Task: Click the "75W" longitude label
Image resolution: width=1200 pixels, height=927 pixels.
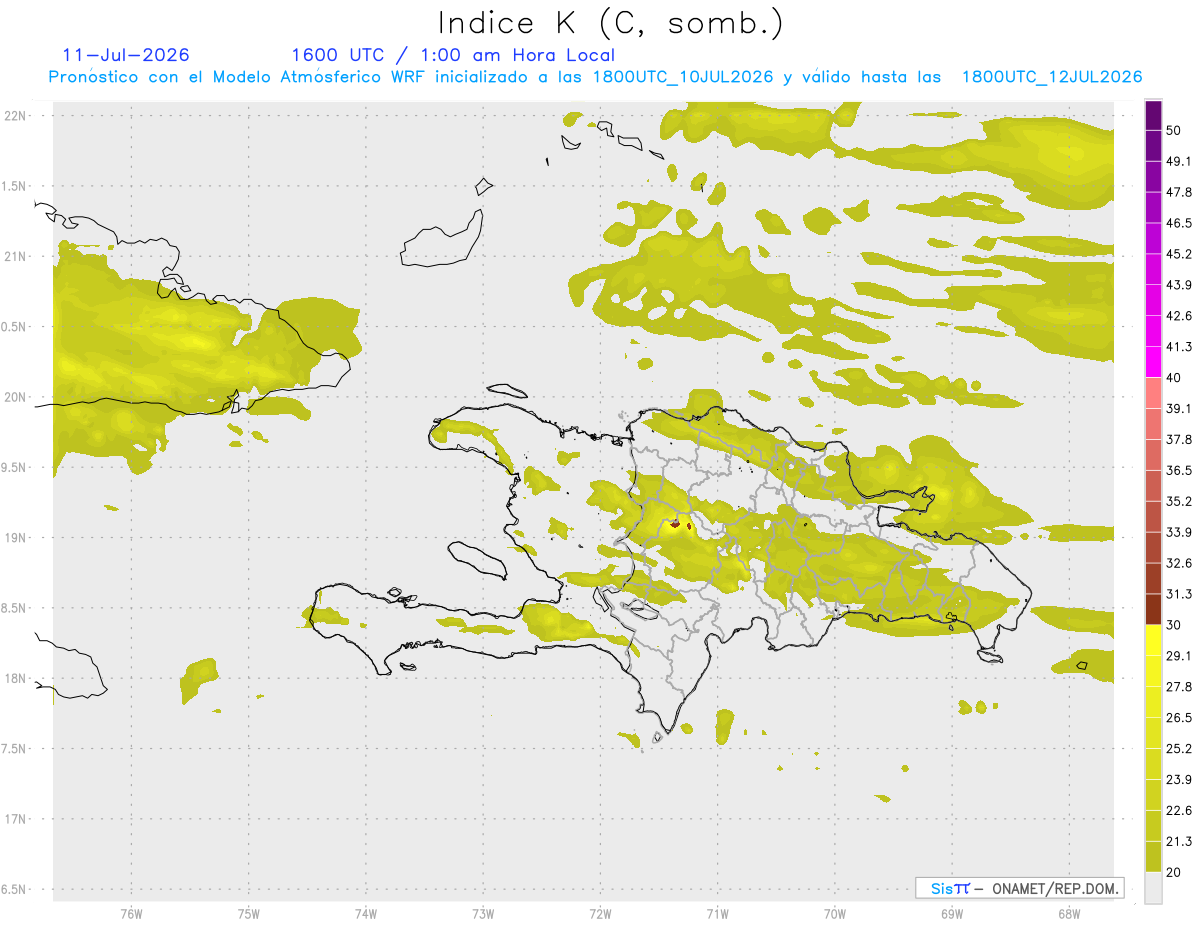Action: [x=249, y=914]
